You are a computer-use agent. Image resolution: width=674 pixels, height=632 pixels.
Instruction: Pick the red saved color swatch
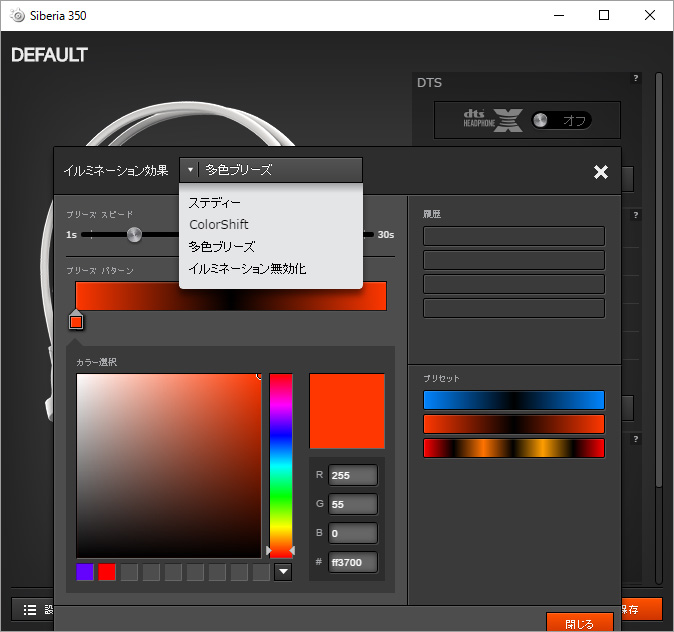(x=107, y=572)
